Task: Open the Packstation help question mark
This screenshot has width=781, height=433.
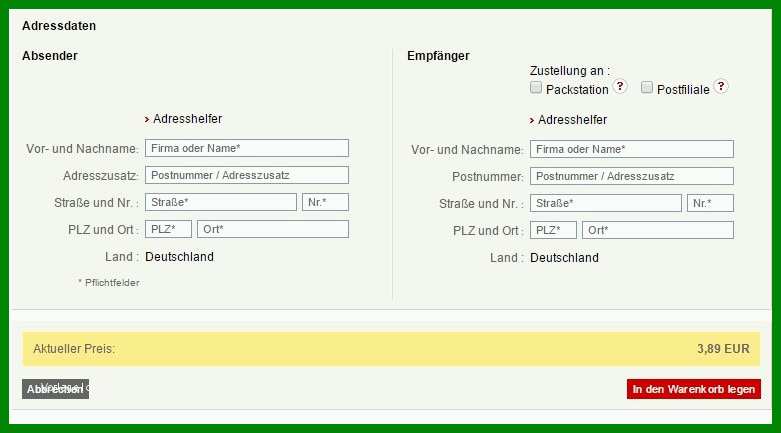Action: 620,86
